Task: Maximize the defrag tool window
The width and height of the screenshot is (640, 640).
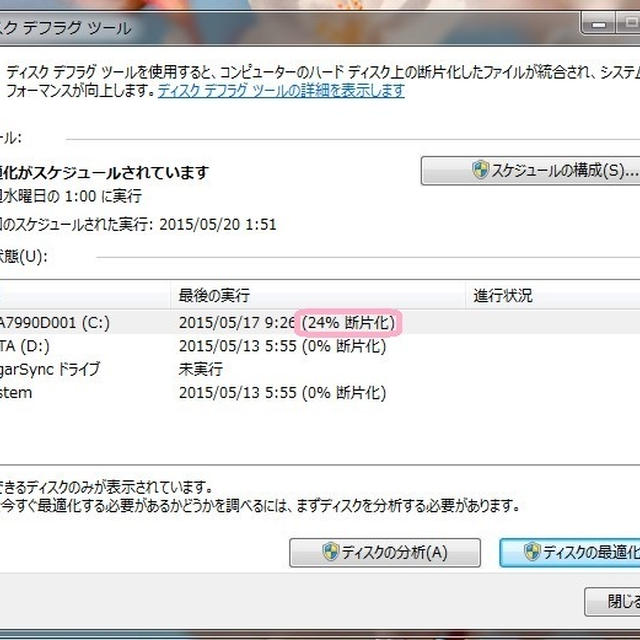Action: (629, 24)
